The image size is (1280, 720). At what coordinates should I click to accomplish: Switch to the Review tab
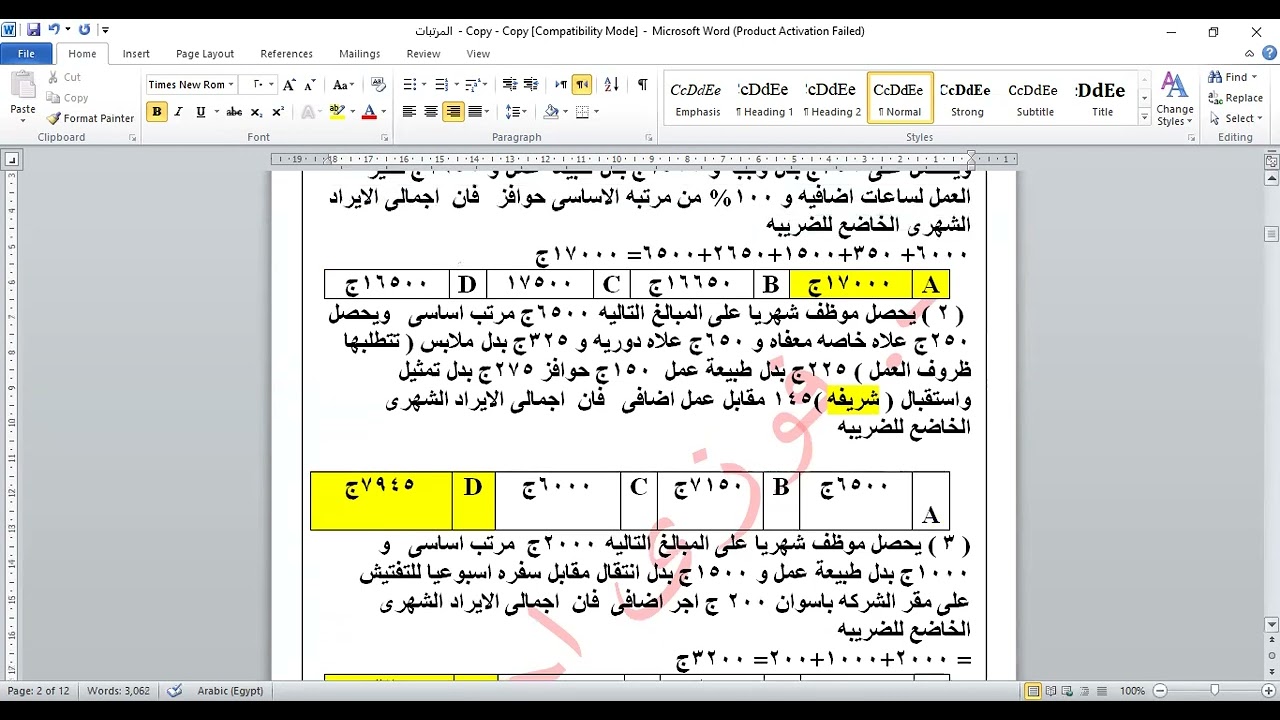[423, 54]
